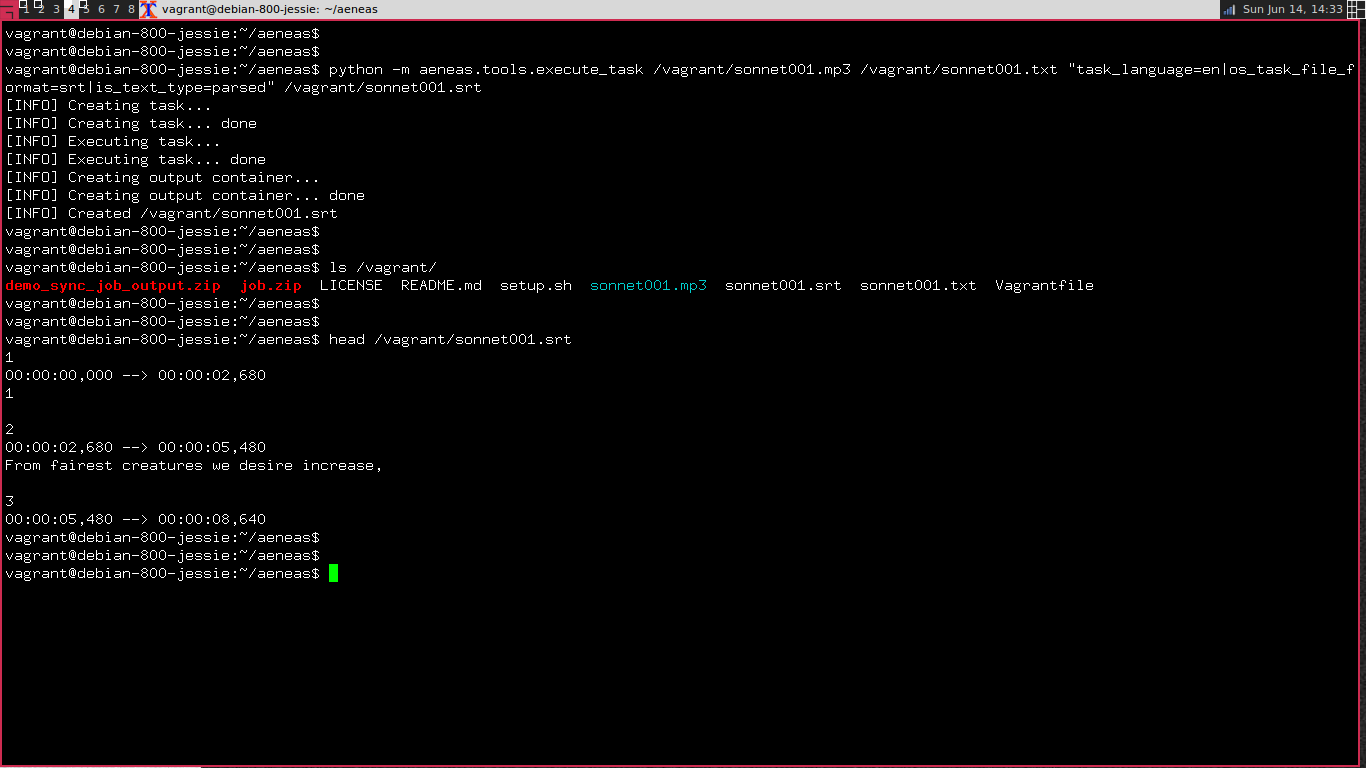
Task: Click setup.sh in the directory listing
Action: point(536,285)
